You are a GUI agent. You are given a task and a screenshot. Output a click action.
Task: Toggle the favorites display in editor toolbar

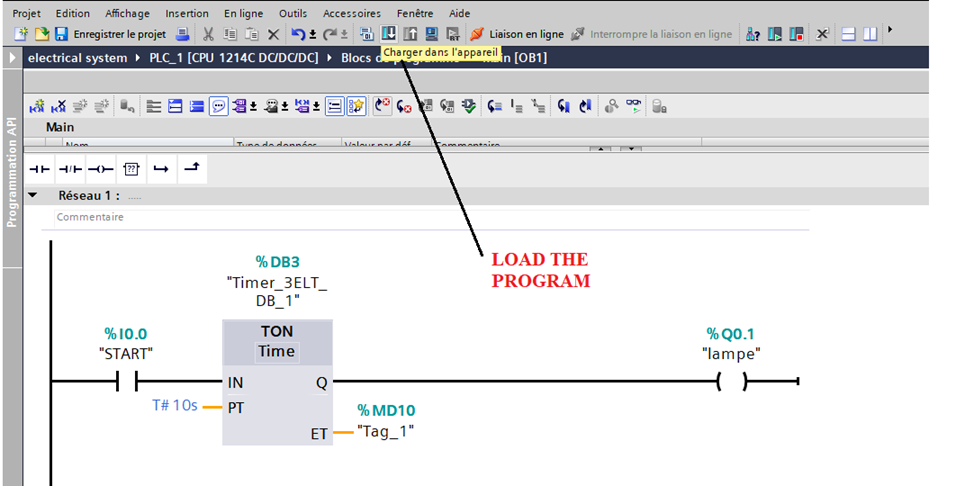coord(356,105)
